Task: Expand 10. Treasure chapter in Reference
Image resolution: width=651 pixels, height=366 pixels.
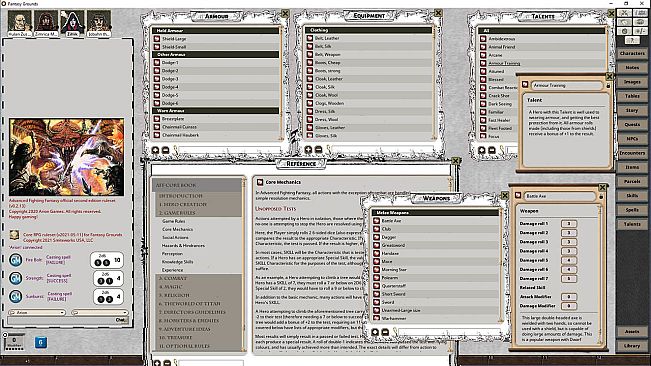Action: pyautogui.click(x=175, y=337)
